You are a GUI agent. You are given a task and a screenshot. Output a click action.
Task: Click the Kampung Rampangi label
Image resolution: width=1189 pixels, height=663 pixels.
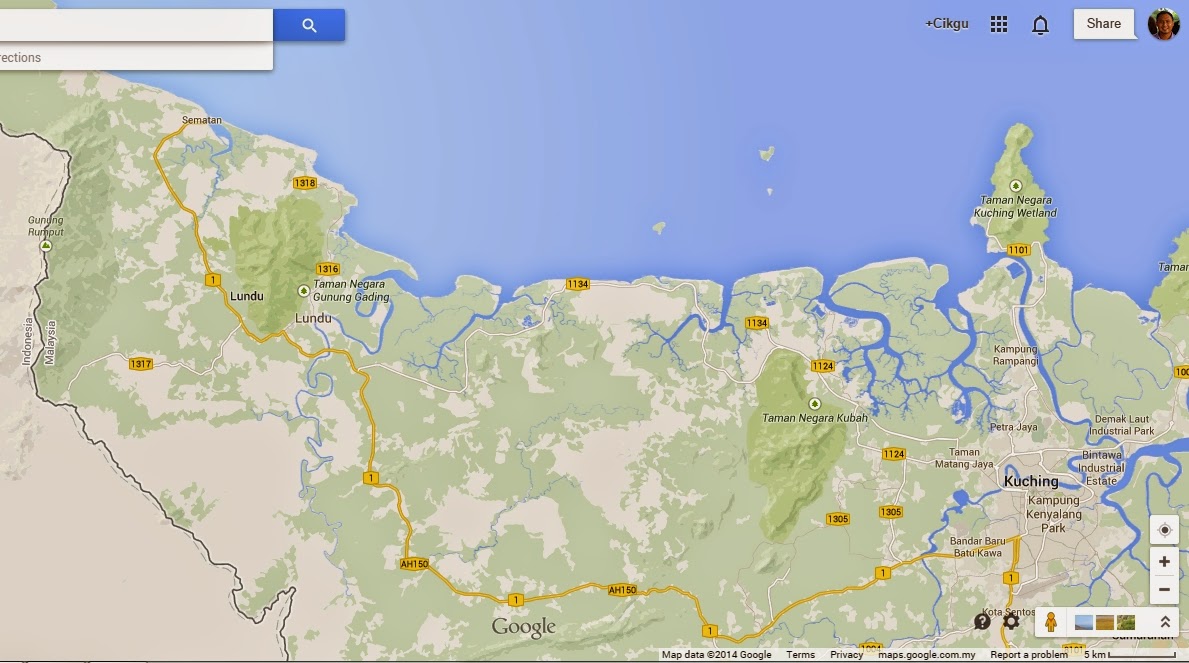click(x=1015, y=355)
